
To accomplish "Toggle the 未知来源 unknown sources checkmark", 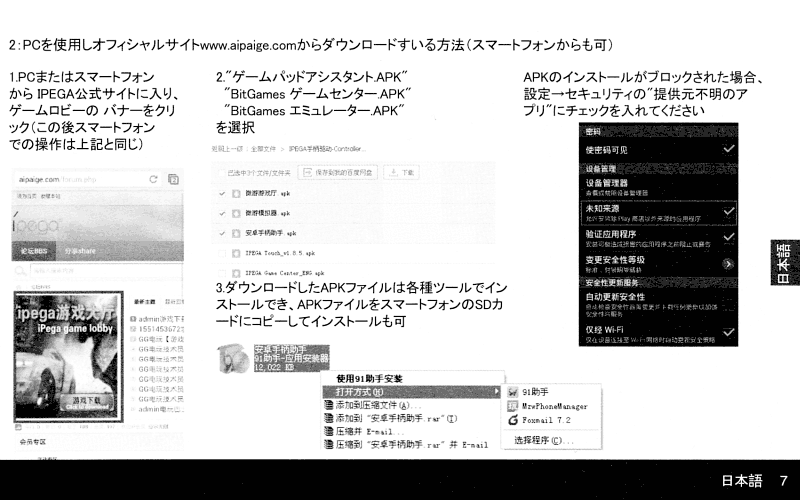I will [729, 211].
